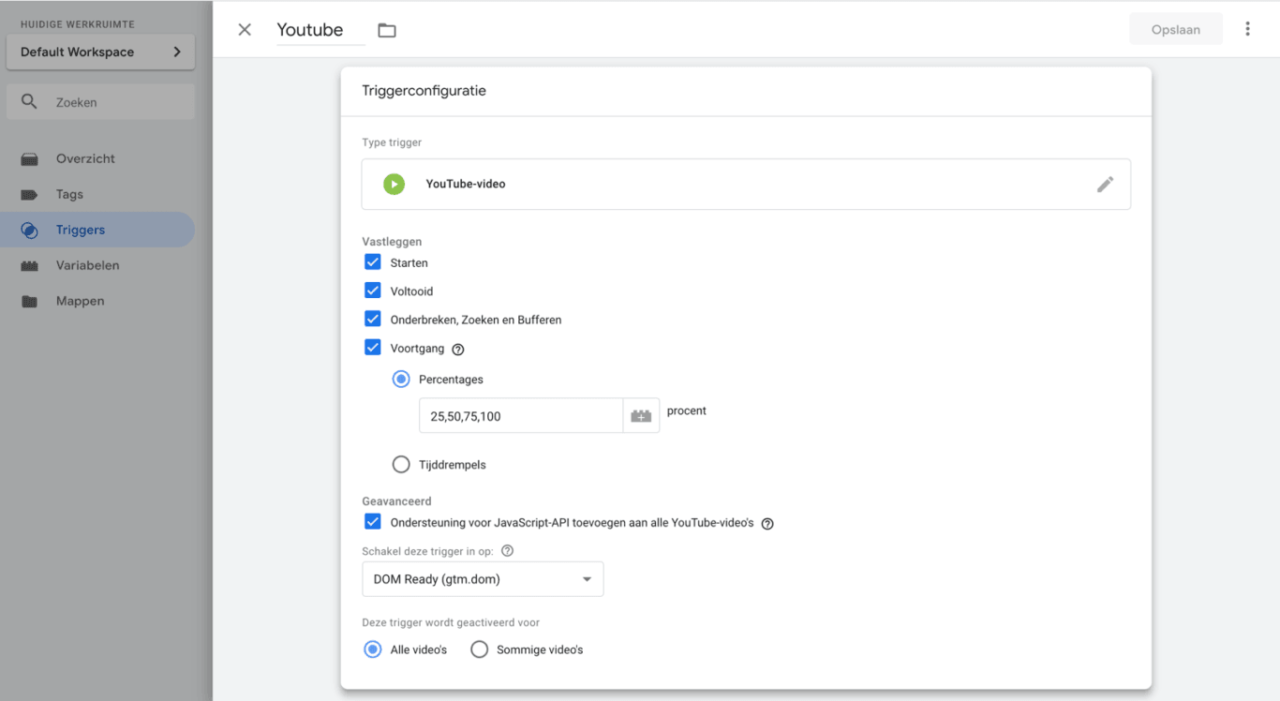Open help for the JavaScript-API option
This screenshot has height=701, width=1280.
(766, 523)
